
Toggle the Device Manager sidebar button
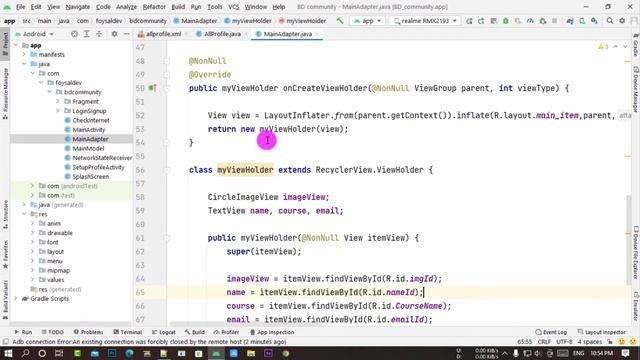coord(636,89)
